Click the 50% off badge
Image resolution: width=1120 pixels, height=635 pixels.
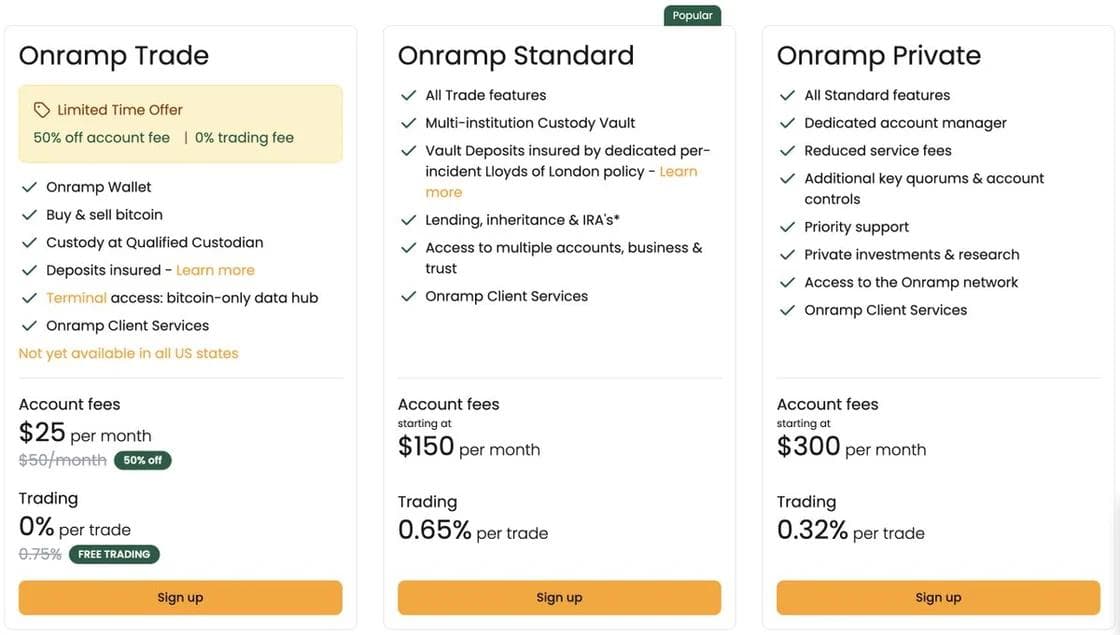point(142,460)
